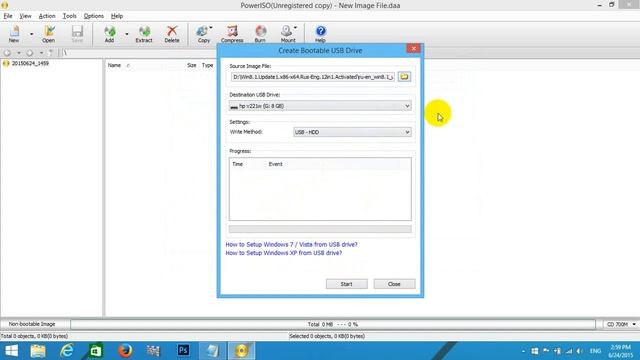
Task: Click the Copy toolbar icon
Action: [x=203, y=34]
